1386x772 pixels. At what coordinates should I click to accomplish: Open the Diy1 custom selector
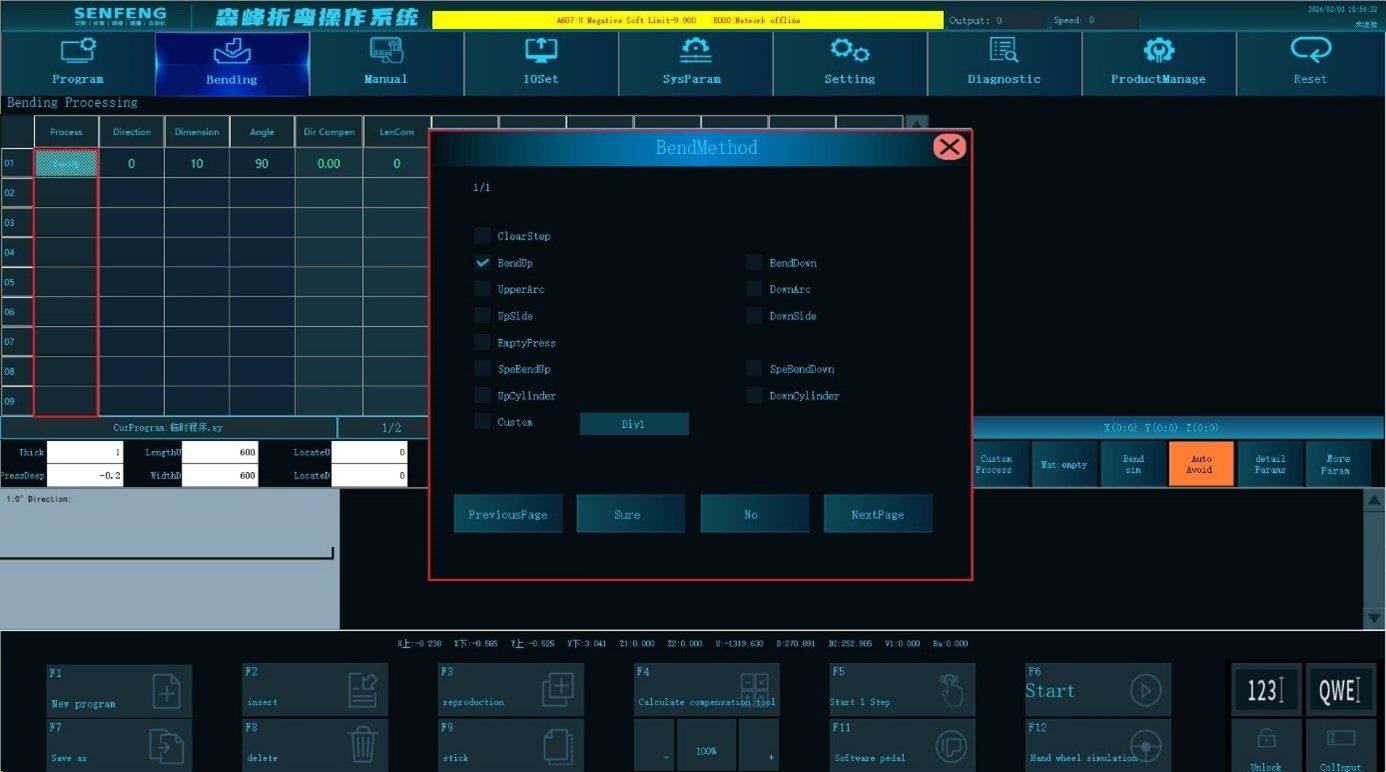[x=634, y=424]
